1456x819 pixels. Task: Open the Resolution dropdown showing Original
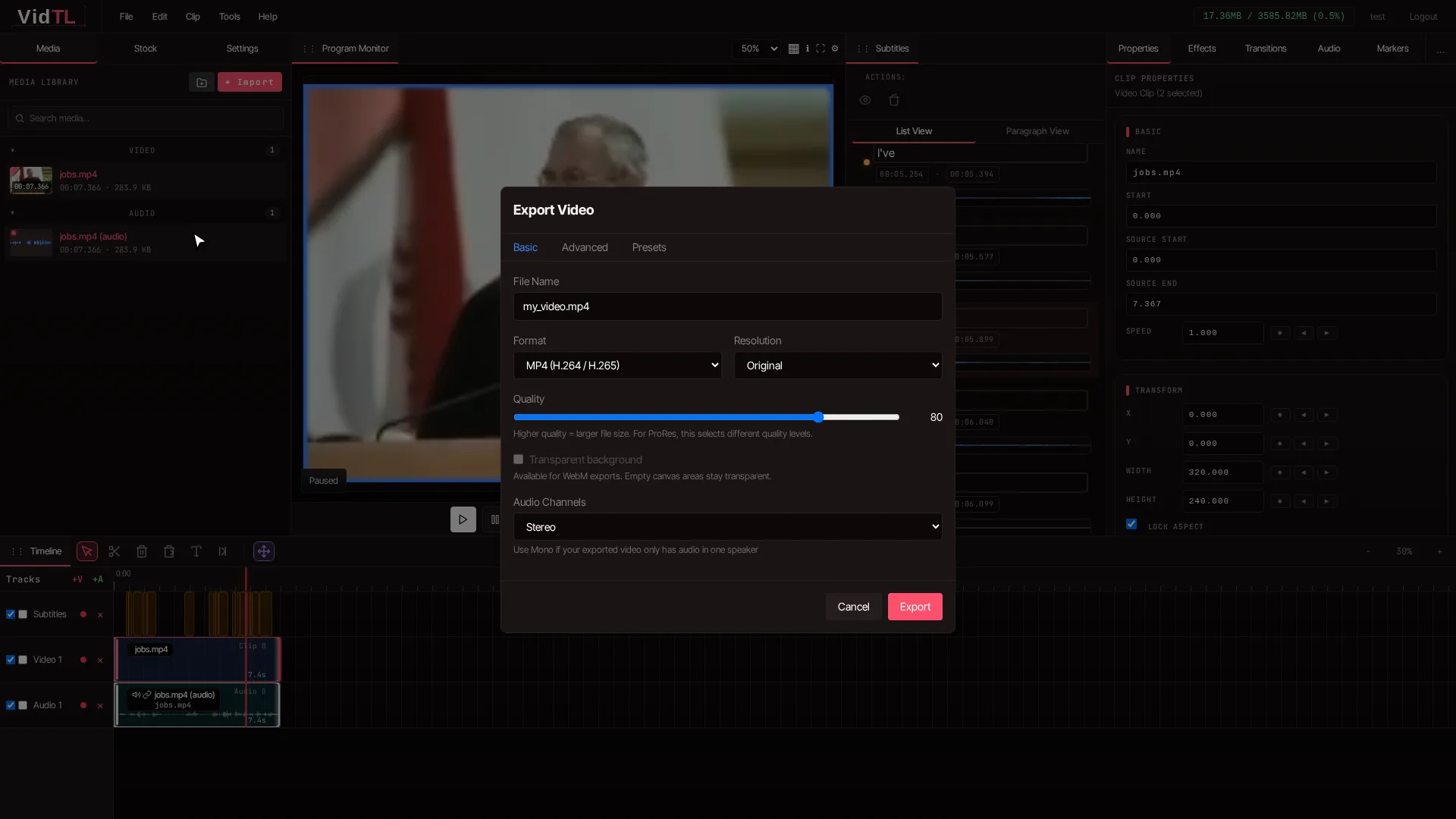pos(838,366)
